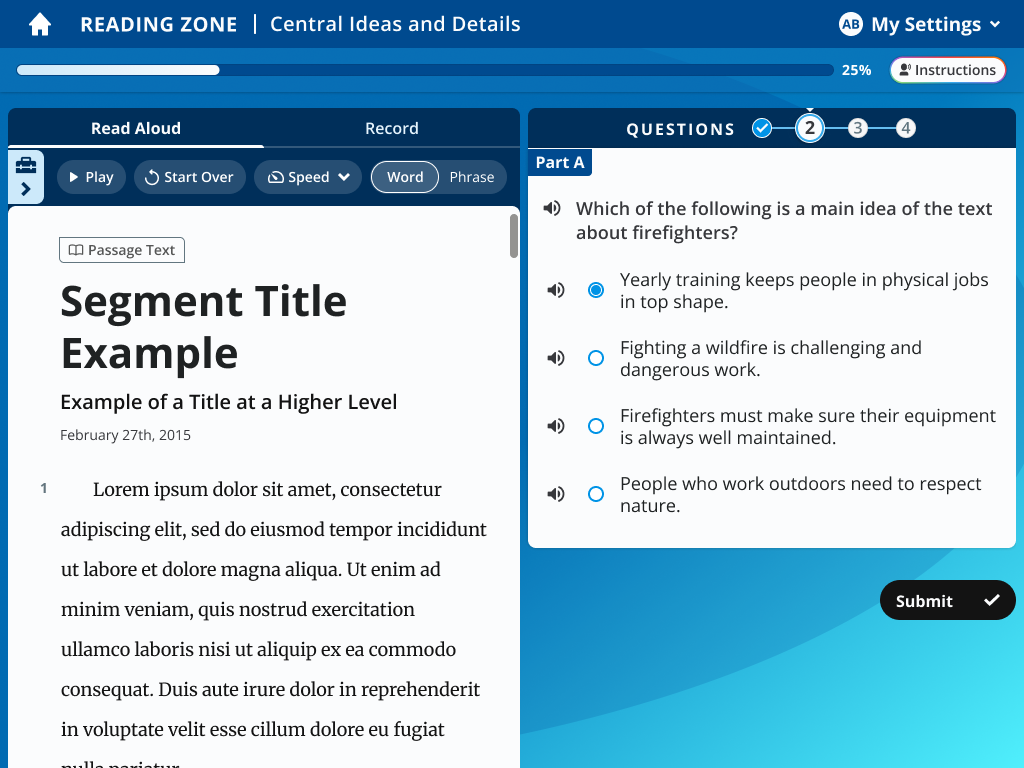This screenshot has width=1024, height=768.
Task: Go to the home page icon
Action: 40,24
